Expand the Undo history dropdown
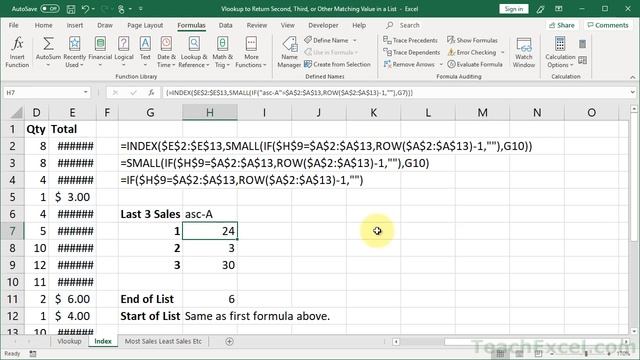The width and height of the screenshot is (640, 360). tap(93, 9)
